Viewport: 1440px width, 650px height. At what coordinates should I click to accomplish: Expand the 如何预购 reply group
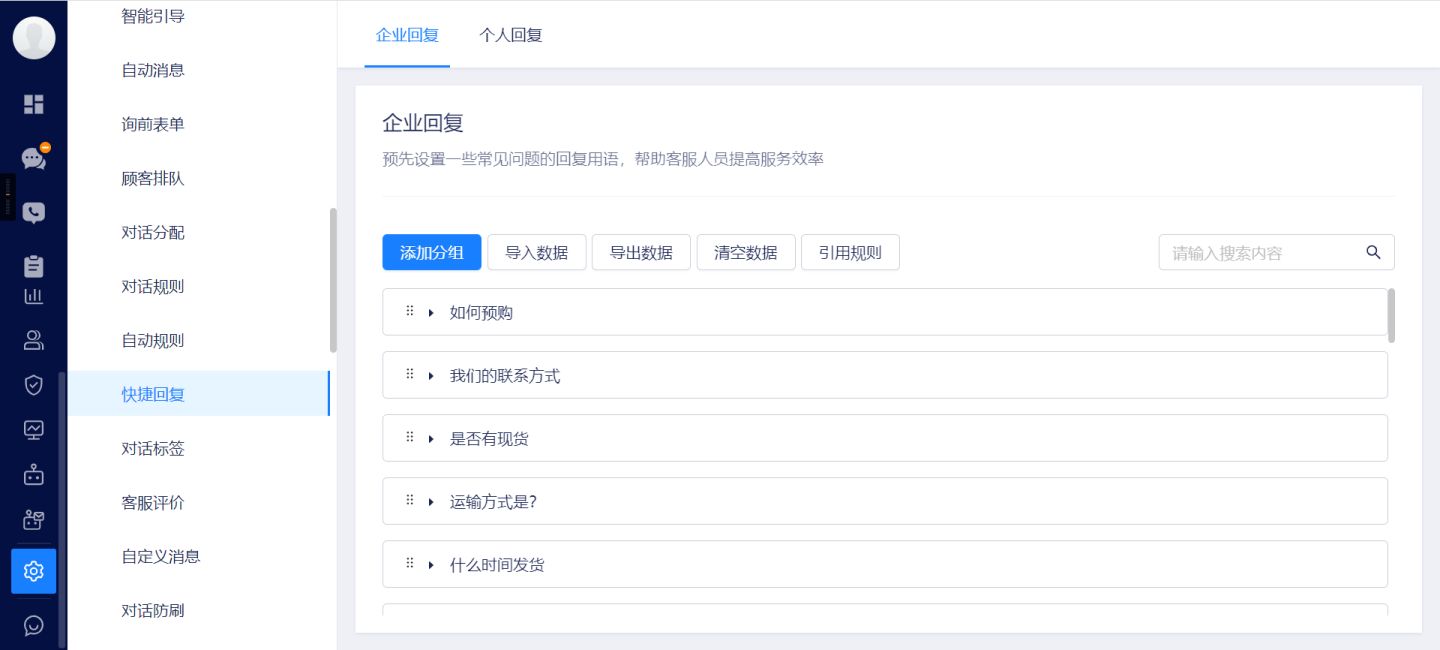[431, 312]
